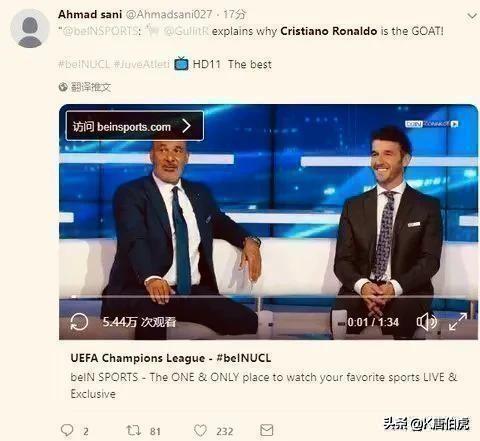Open the tweet options chevron menu

[472, 16]
